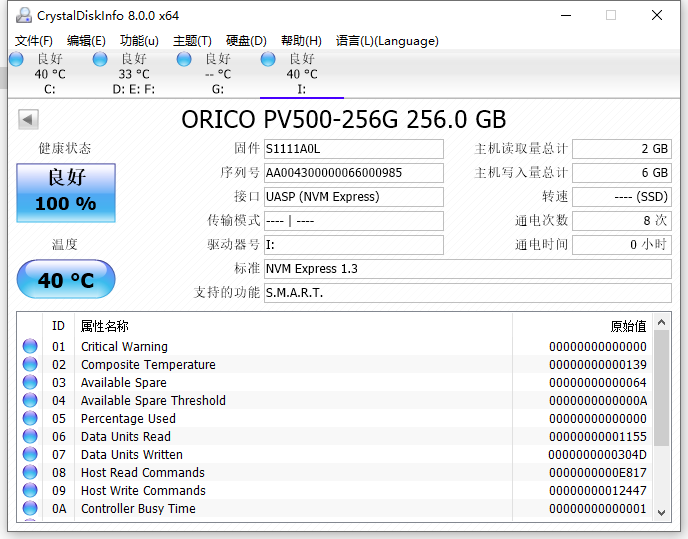Click status orb for Percentage Used row

click(x=30, y=418)
